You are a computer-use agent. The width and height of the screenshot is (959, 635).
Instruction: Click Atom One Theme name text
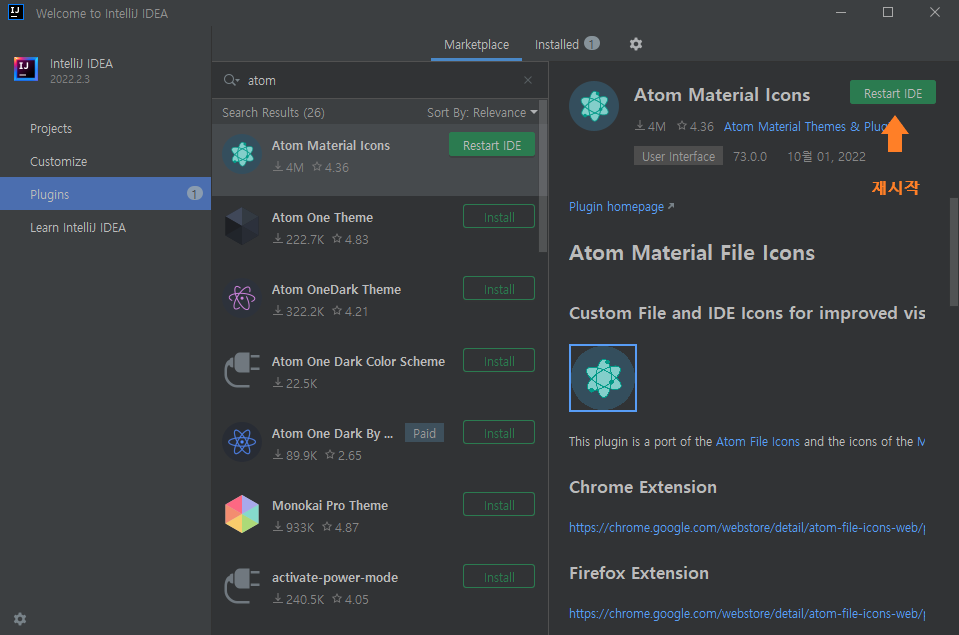click(322, 217)
